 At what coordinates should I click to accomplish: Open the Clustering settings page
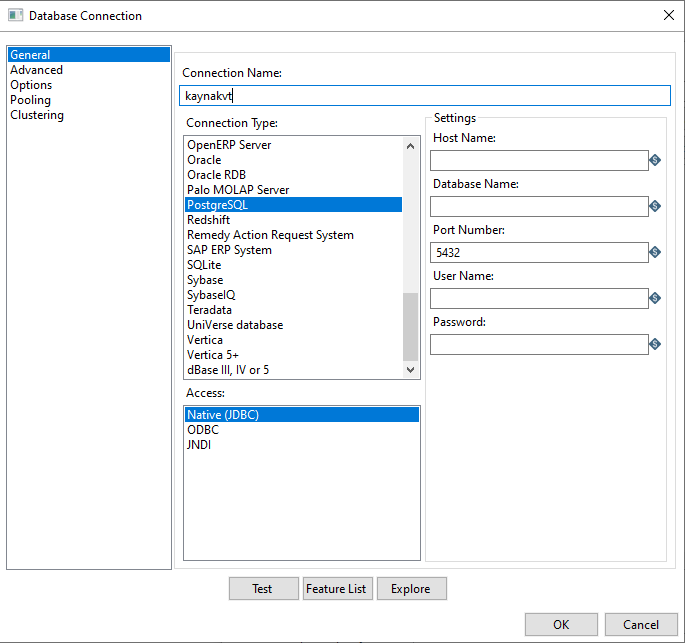(x=89, y=115)
